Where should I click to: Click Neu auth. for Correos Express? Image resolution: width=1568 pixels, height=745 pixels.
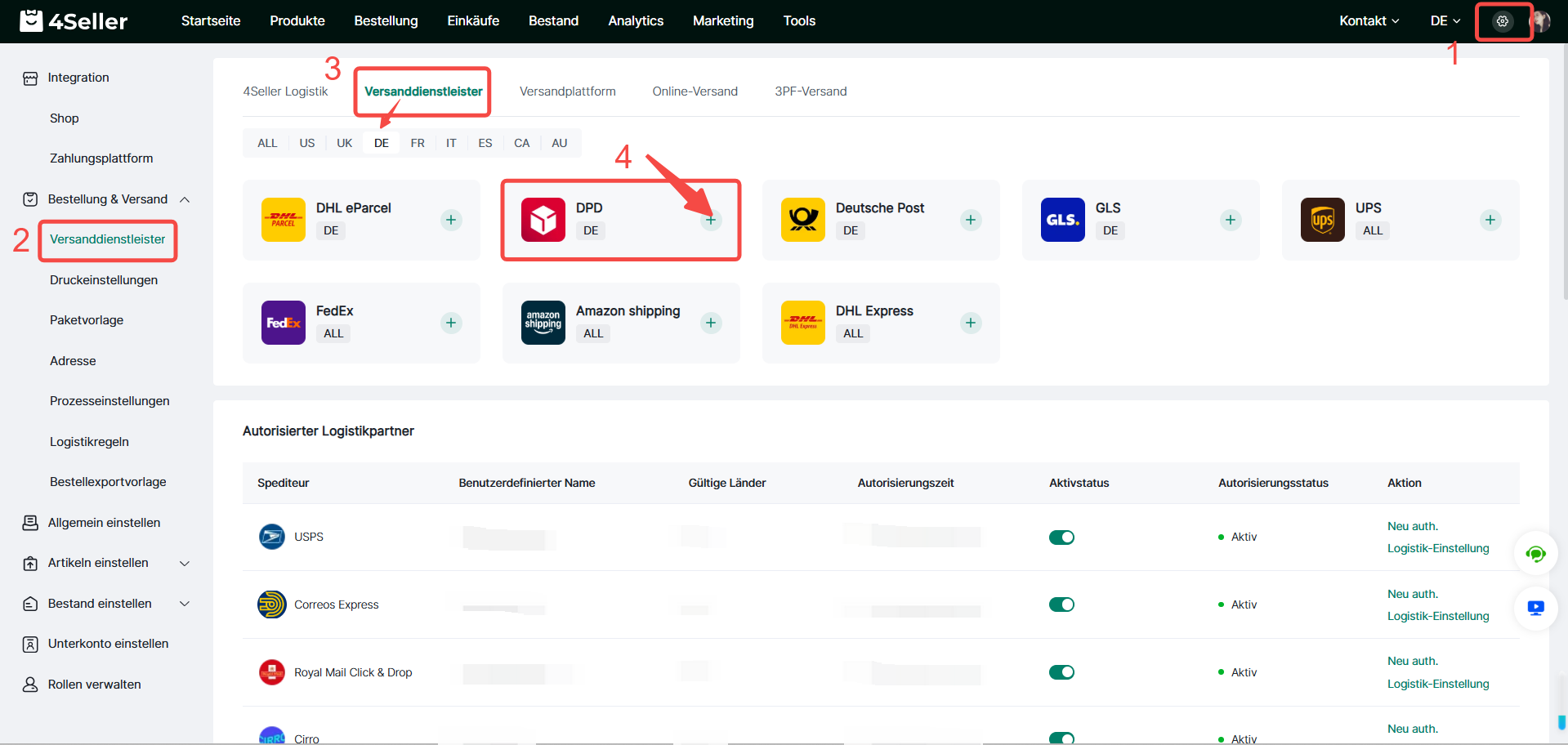point(1412,594)
